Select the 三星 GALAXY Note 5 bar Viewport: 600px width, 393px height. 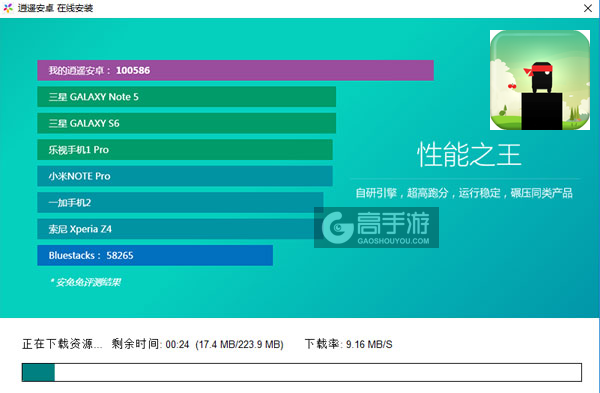click(187, 97)
